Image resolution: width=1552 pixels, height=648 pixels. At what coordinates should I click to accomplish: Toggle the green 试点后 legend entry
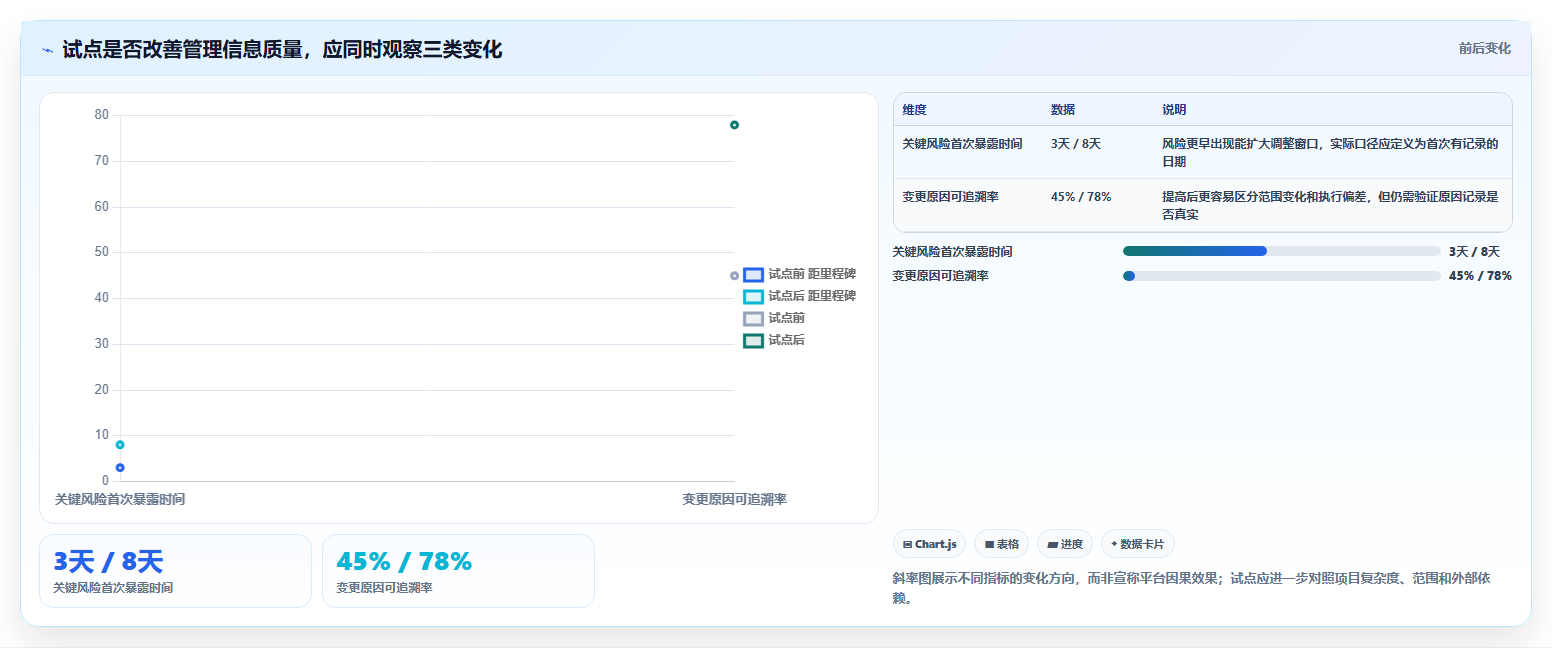pos(774,340)
